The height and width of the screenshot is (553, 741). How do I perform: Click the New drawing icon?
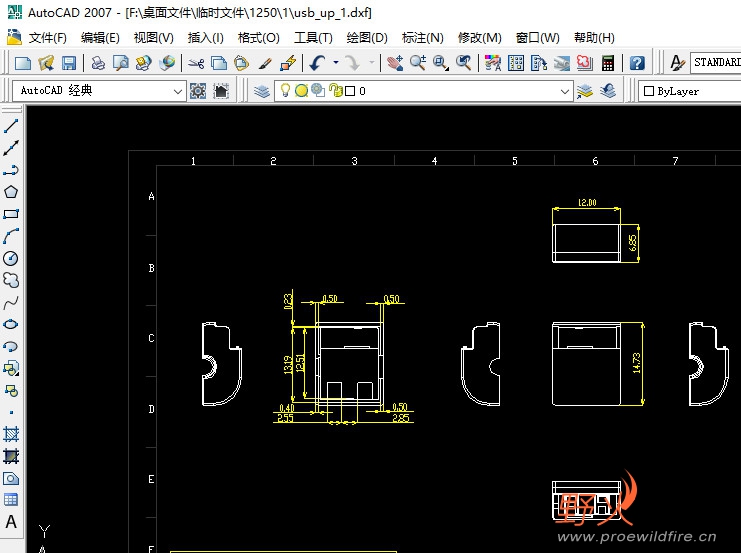23,62
